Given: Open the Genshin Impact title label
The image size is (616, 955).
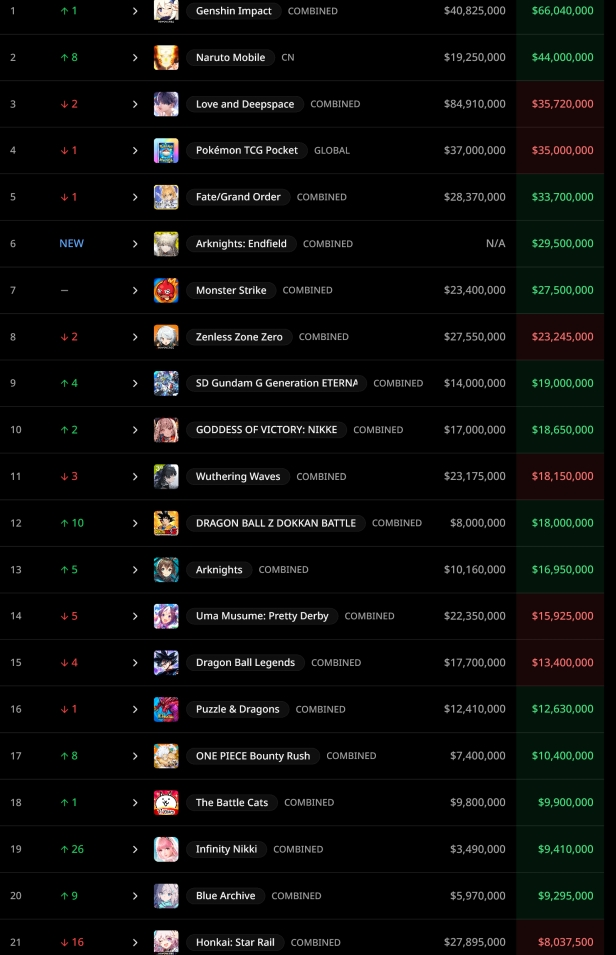Looking at the screenshot, I should (233, 11).
